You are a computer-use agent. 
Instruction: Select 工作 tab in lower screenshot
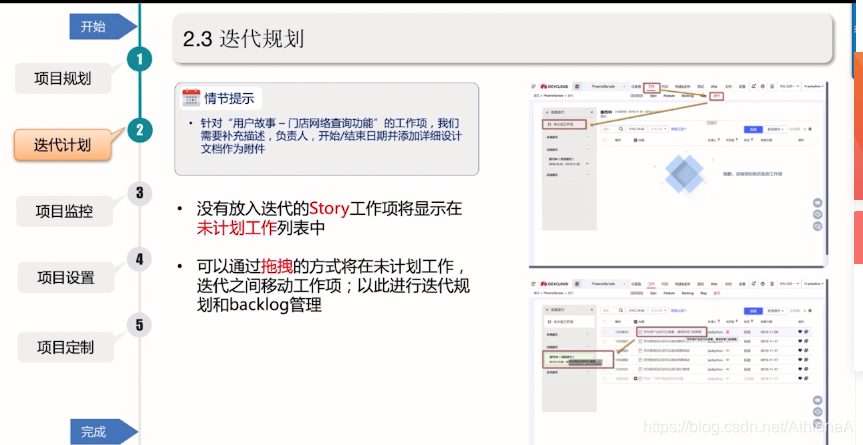(x=651, y=284)
